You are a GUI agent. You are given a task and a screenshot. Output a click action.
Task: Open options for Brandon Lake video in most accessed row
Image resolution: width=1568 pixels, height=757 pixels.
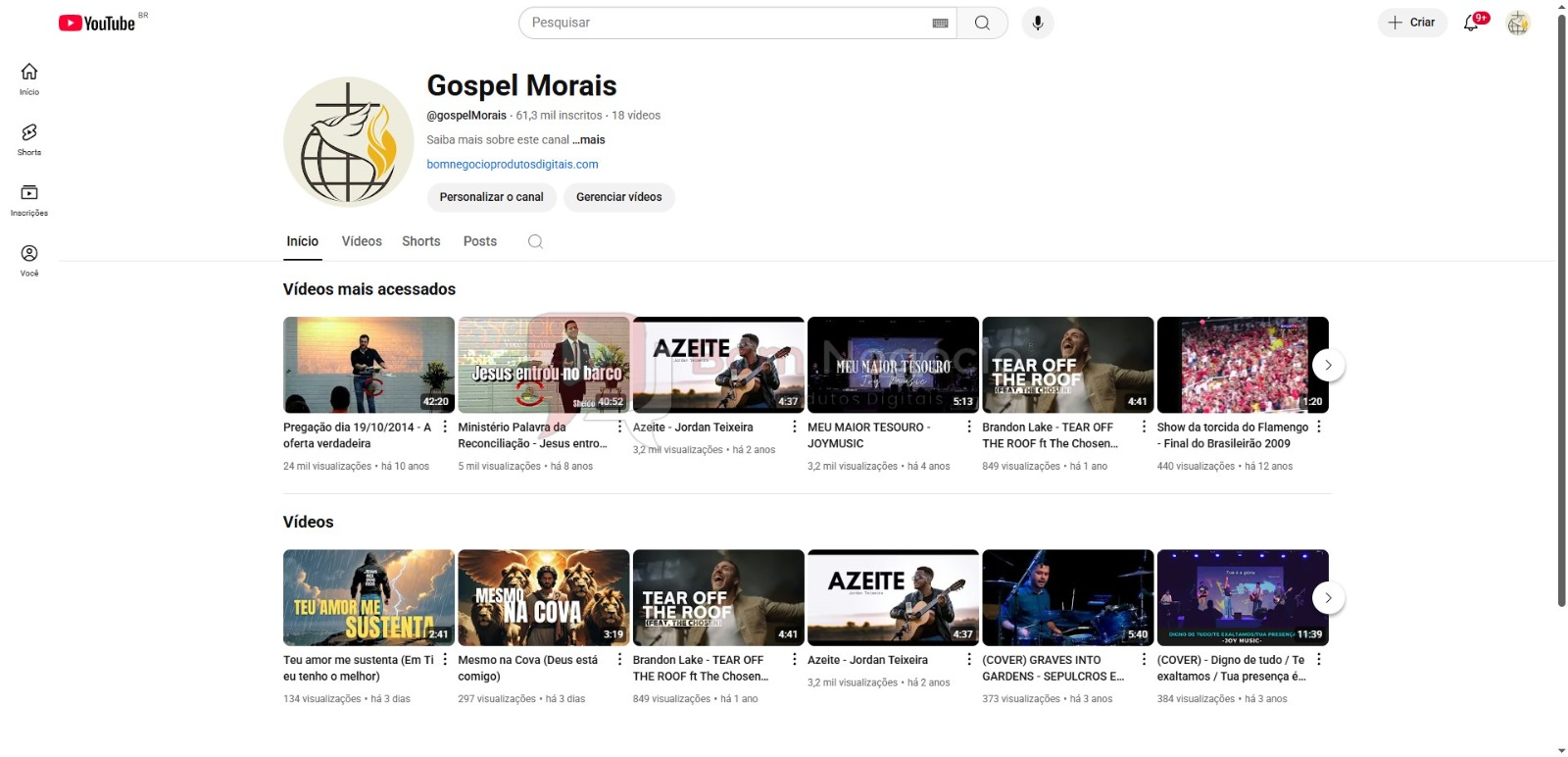[x=1144, y=427]
